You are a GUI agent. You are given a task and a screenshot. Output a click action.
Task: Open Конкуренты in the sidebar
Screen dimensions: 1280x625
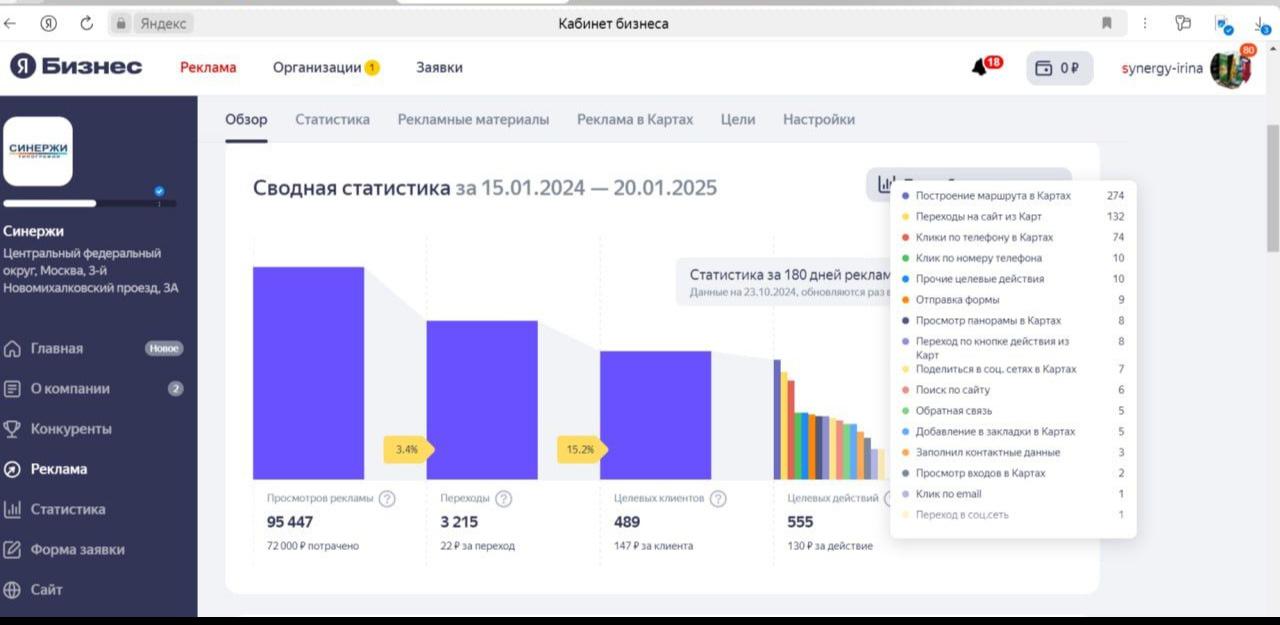(71, 429)
